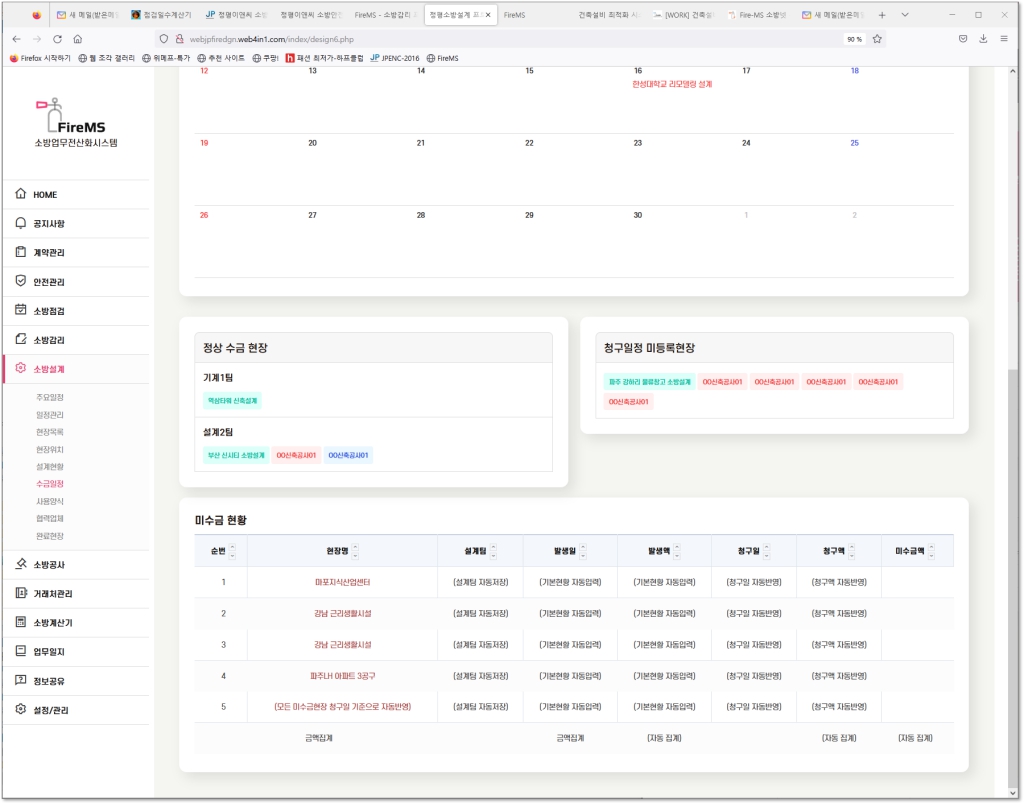Sort the table by 현장명 column arrows
The width and height of the screenshot is (1024, 804).
355,551
